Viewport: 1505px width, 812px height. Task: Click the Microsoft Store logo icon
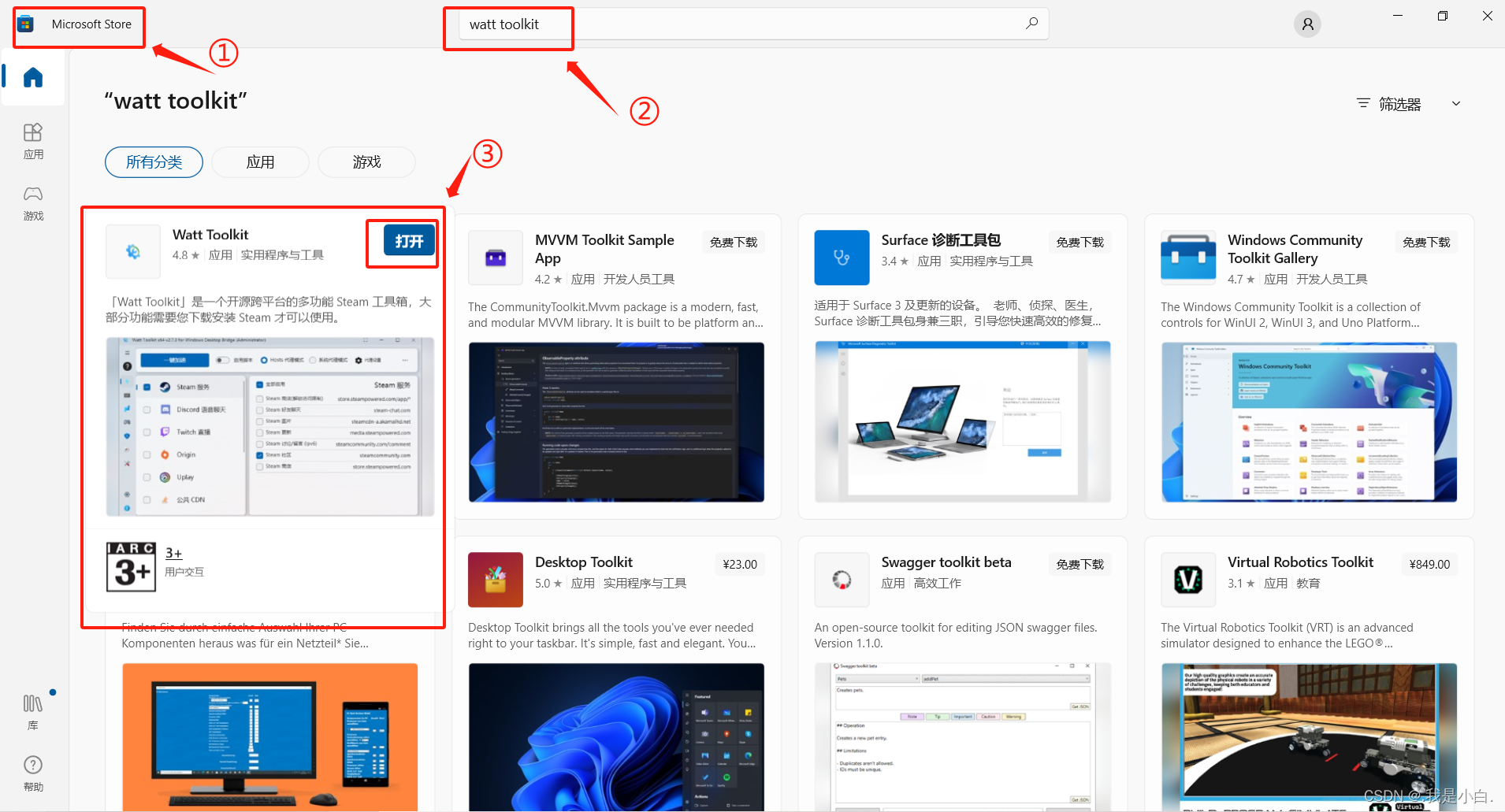(x=26, y=24)
